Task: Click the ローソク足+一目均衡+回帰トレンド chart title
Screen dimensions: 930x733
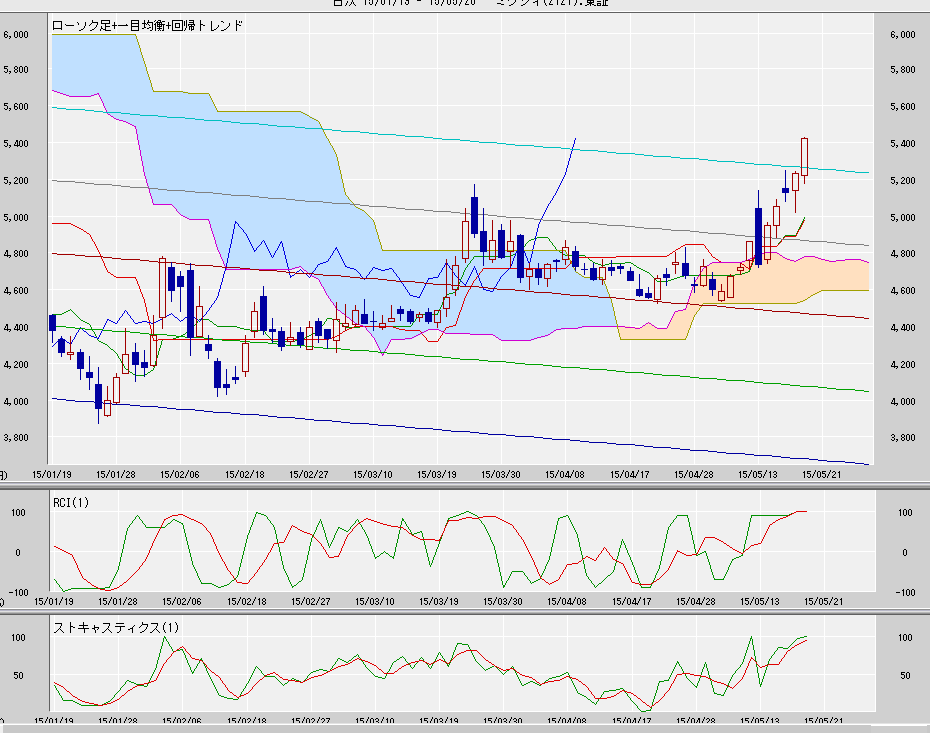Action: pos(149,26)
